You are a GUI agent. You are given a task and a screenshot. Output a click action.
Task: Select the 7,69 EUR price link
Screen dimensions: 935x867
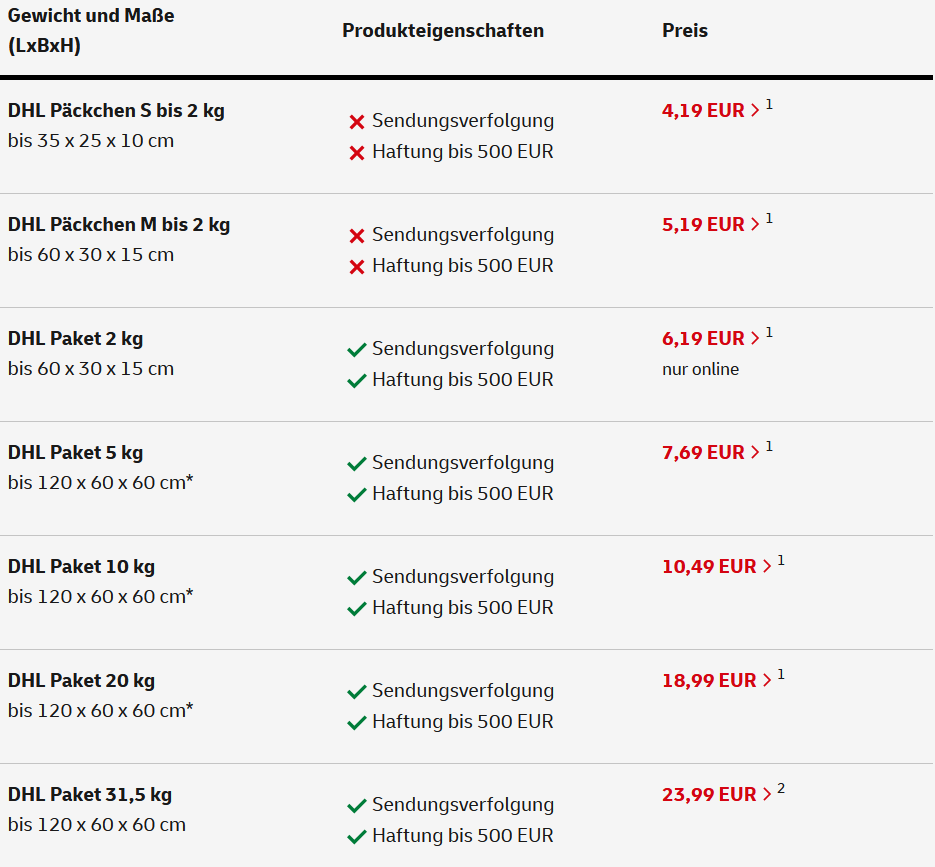click(x=710, y=452)
